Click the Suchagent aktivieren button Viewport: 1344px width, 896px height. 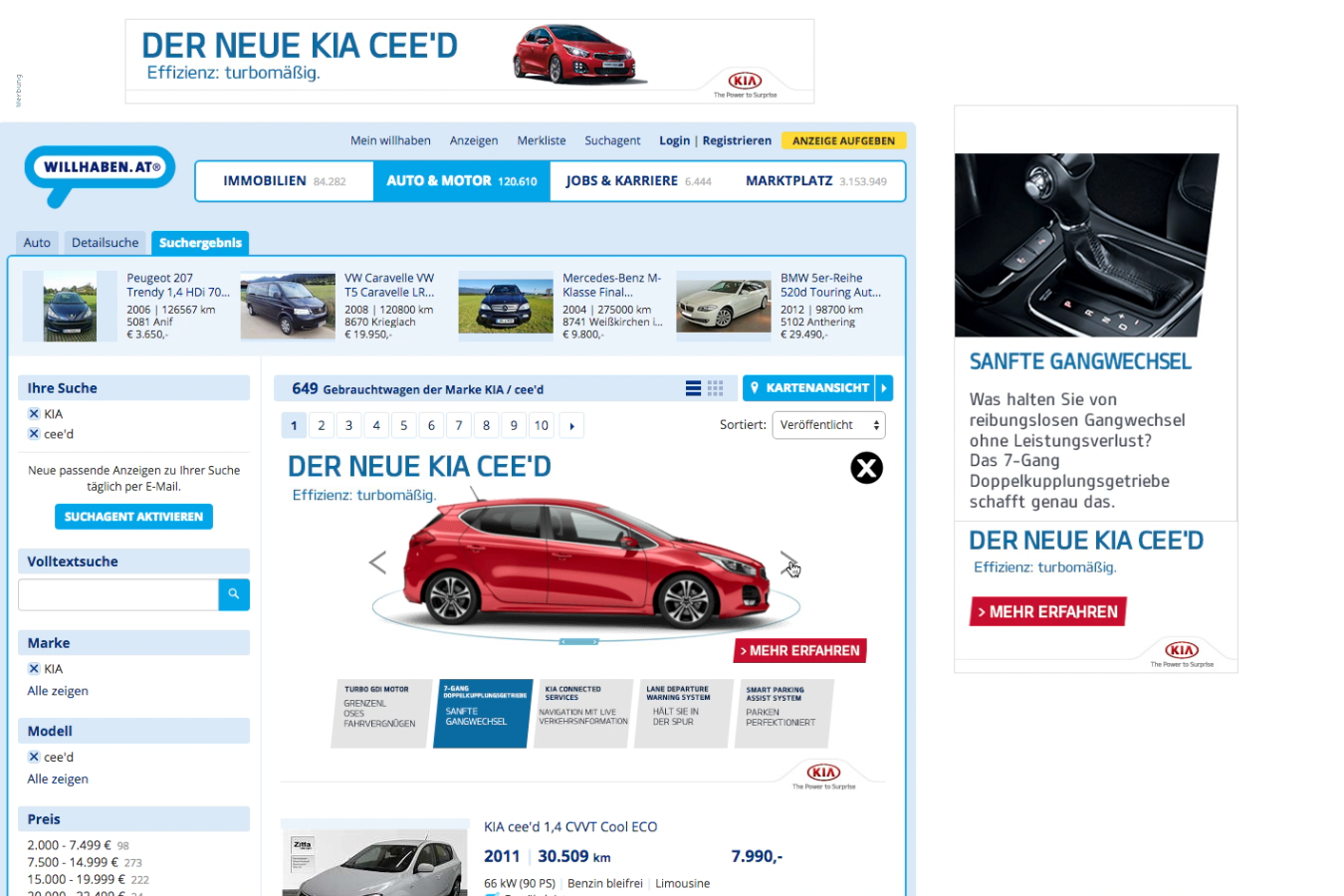coord(133,517)
